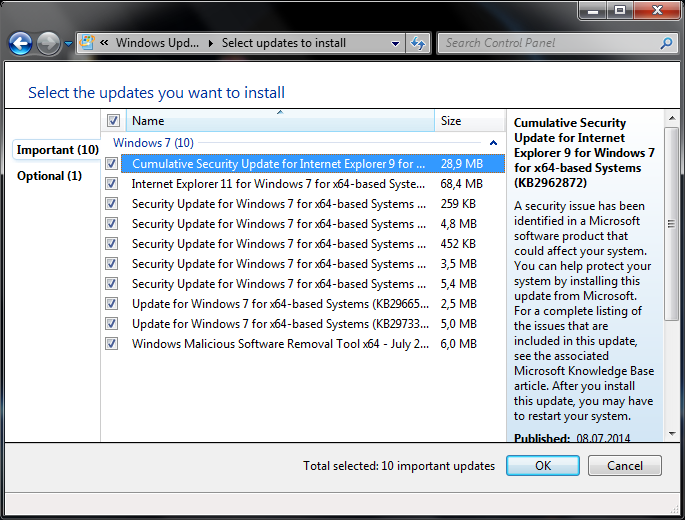Image resolution: width=685 pixels, height=520 pixels.
Task: Uncheck the 259 KB Security Update checkbox
Action: pyautogui.click(x=111, y=204)
